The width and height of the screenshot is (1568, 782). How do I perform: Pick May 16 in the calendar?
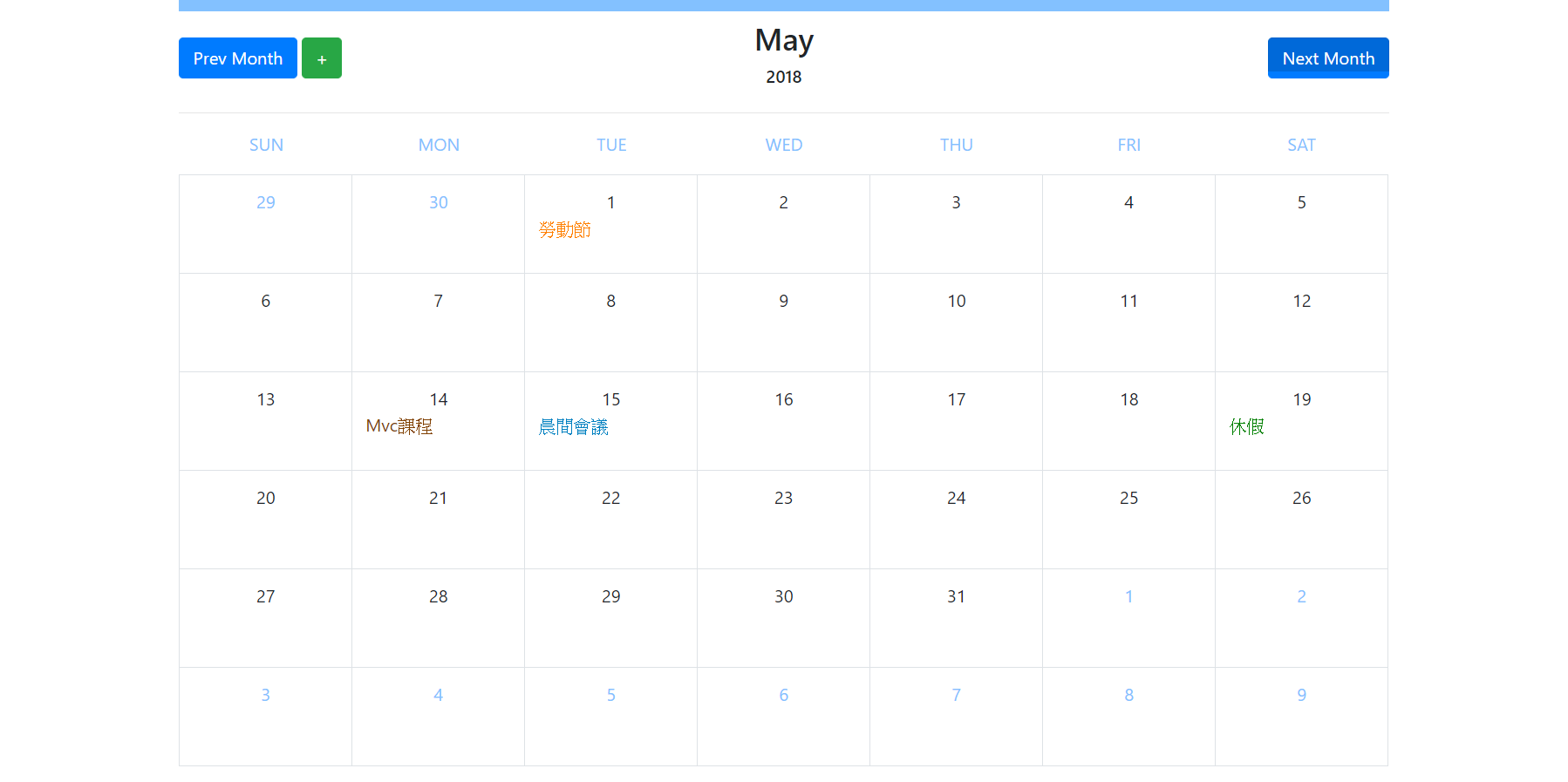point(783,420)
